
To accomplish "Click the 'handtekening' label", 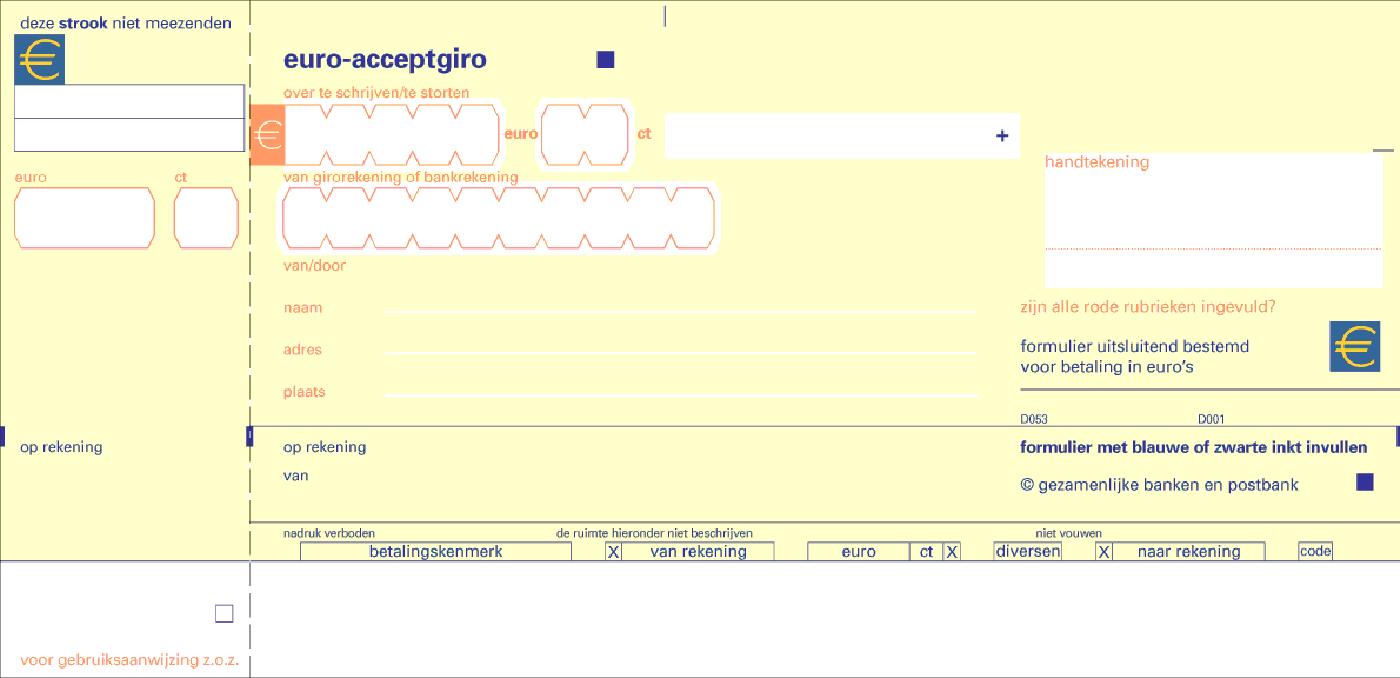I will click(x=1097, y=162).
